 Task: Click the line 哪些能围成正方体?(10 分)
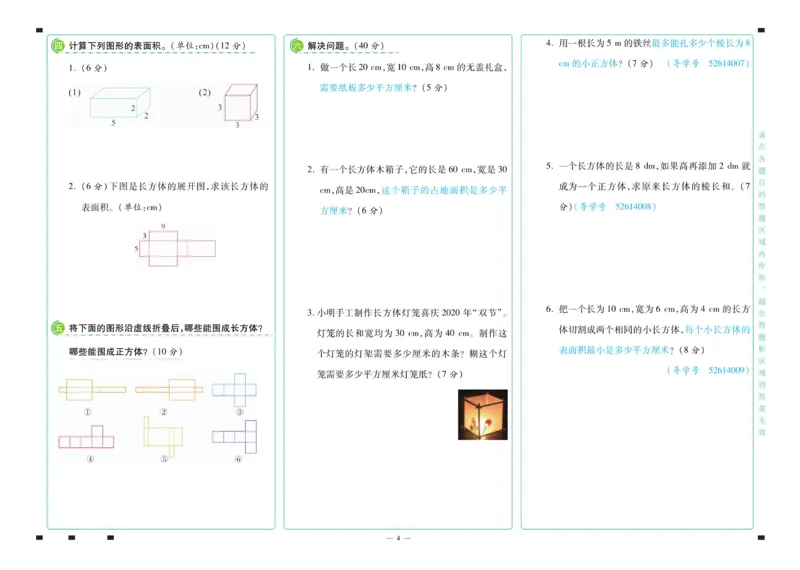[x=126, y=352]
